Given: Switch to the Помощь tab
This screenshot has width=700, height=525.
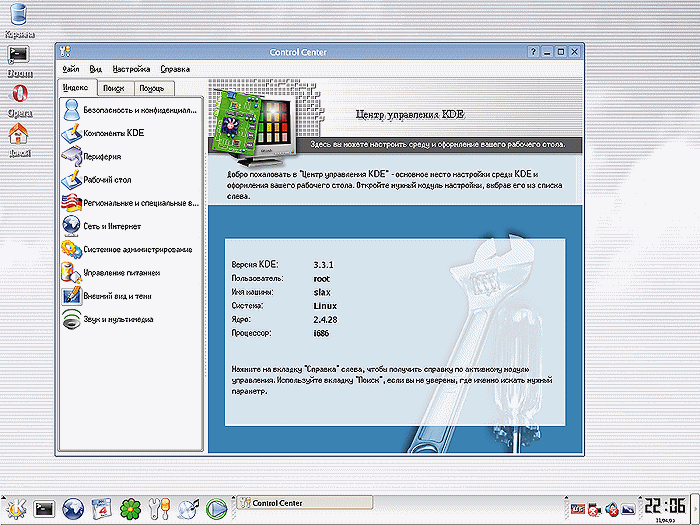Looking at the screenshot, I should click(153, 88).
